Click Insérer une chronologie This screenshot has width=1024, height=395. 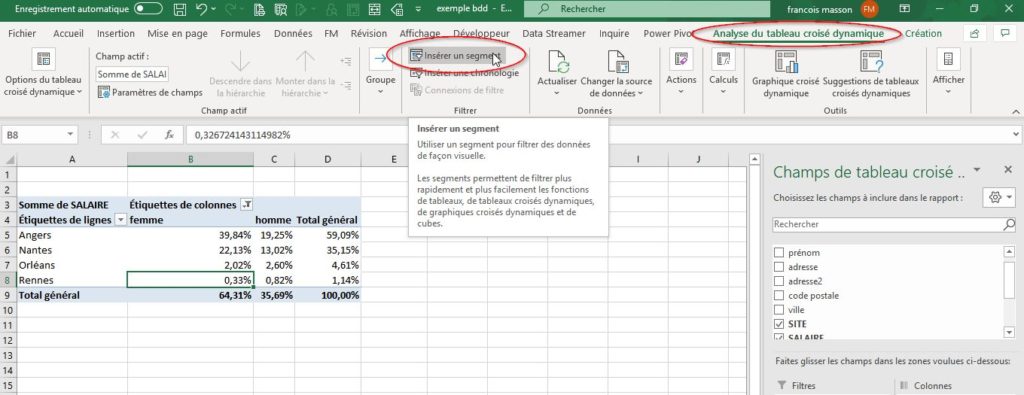coord(464,73)
